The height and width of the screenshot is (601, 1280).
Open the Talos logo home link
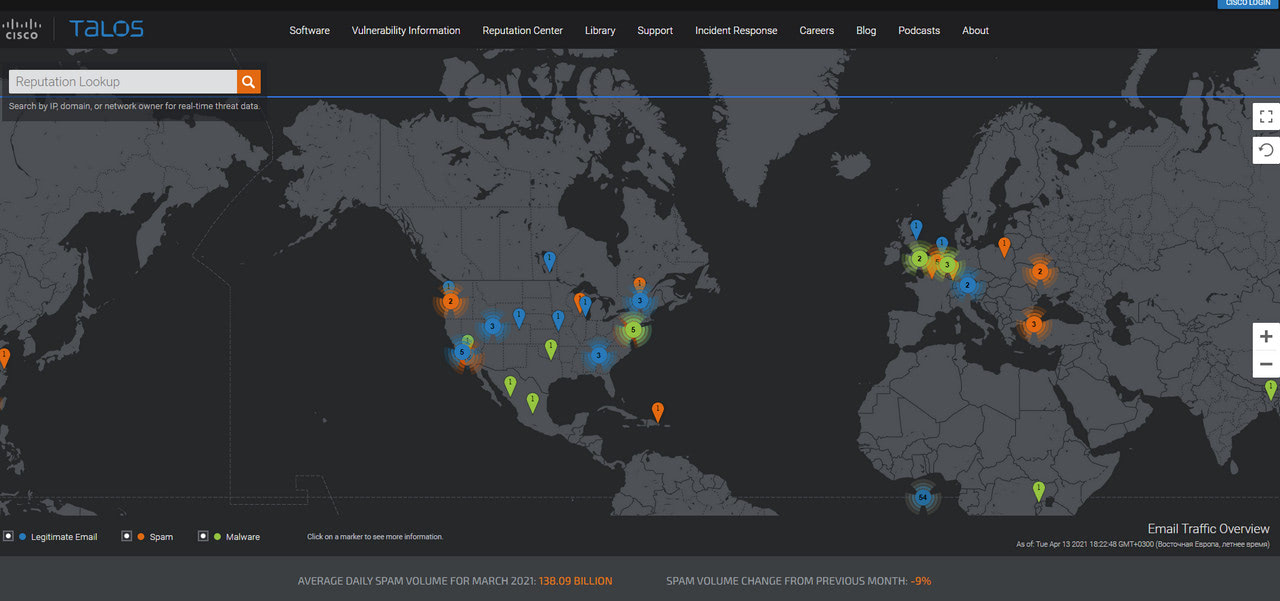tap(106, 29)
